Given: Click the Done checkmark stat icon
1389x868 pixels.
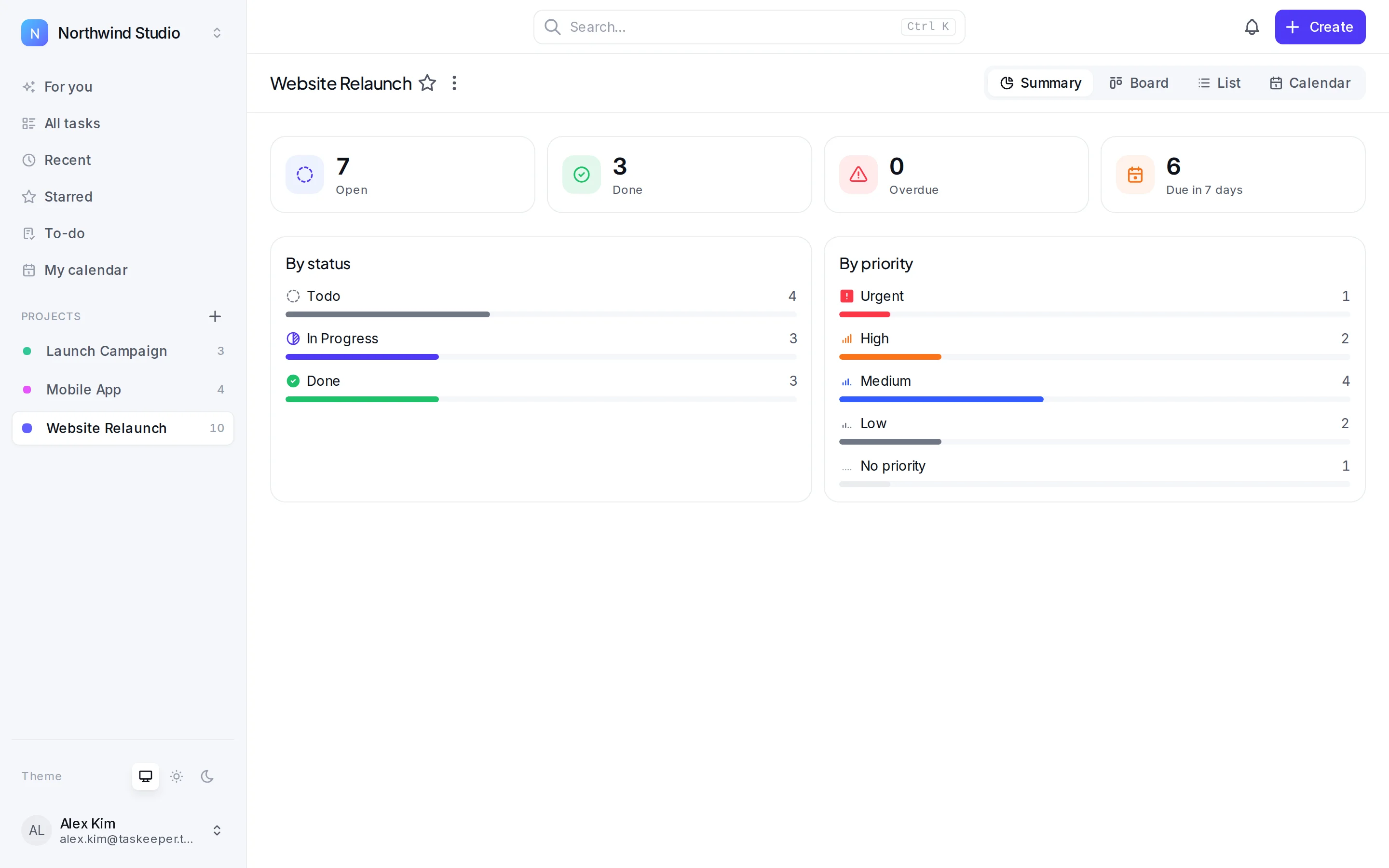Looking at the screenshot, I should (x=582, y=175).
